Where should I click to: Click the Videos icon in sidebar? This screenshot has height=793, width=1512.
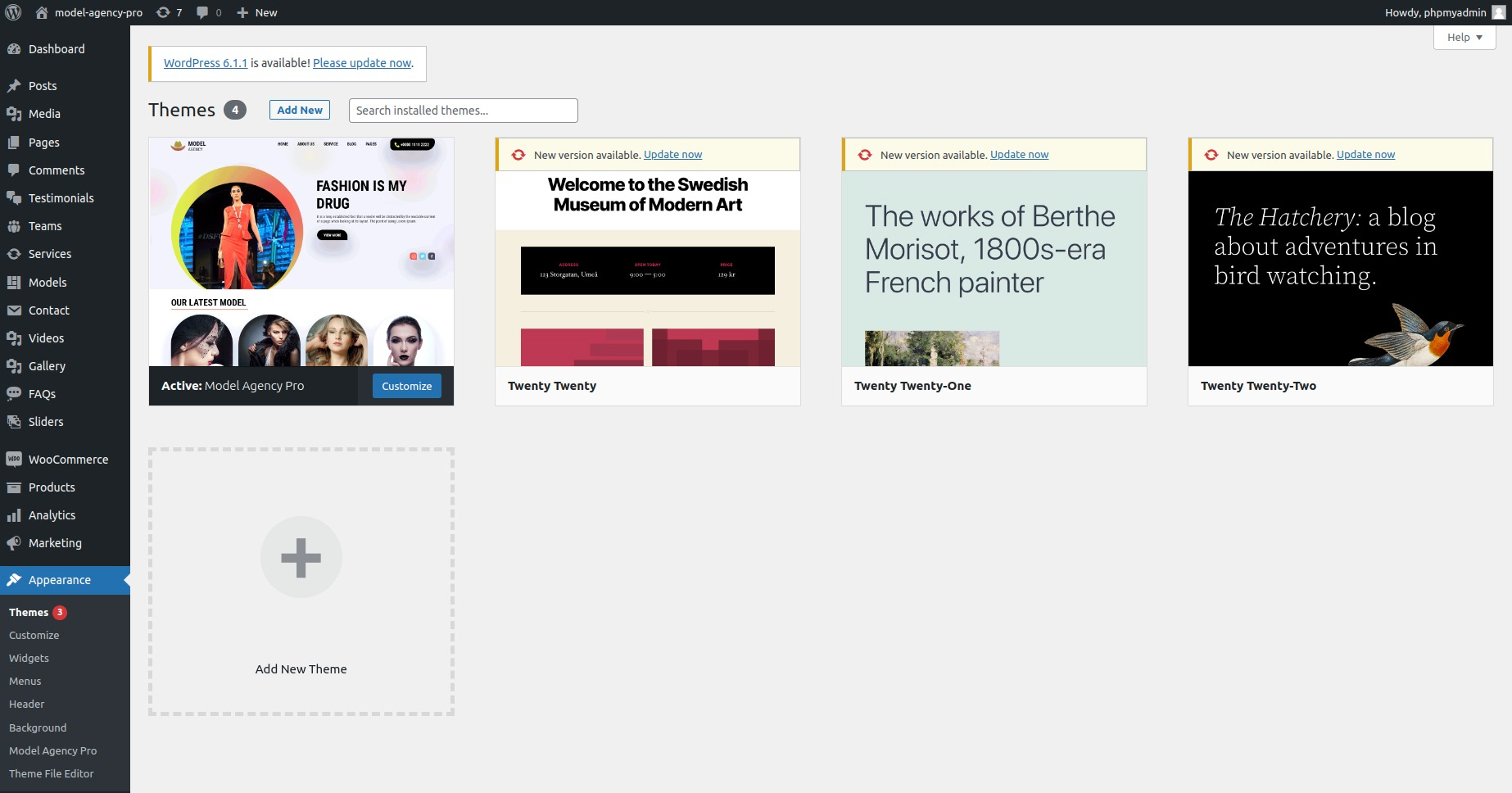coord(14,338)
